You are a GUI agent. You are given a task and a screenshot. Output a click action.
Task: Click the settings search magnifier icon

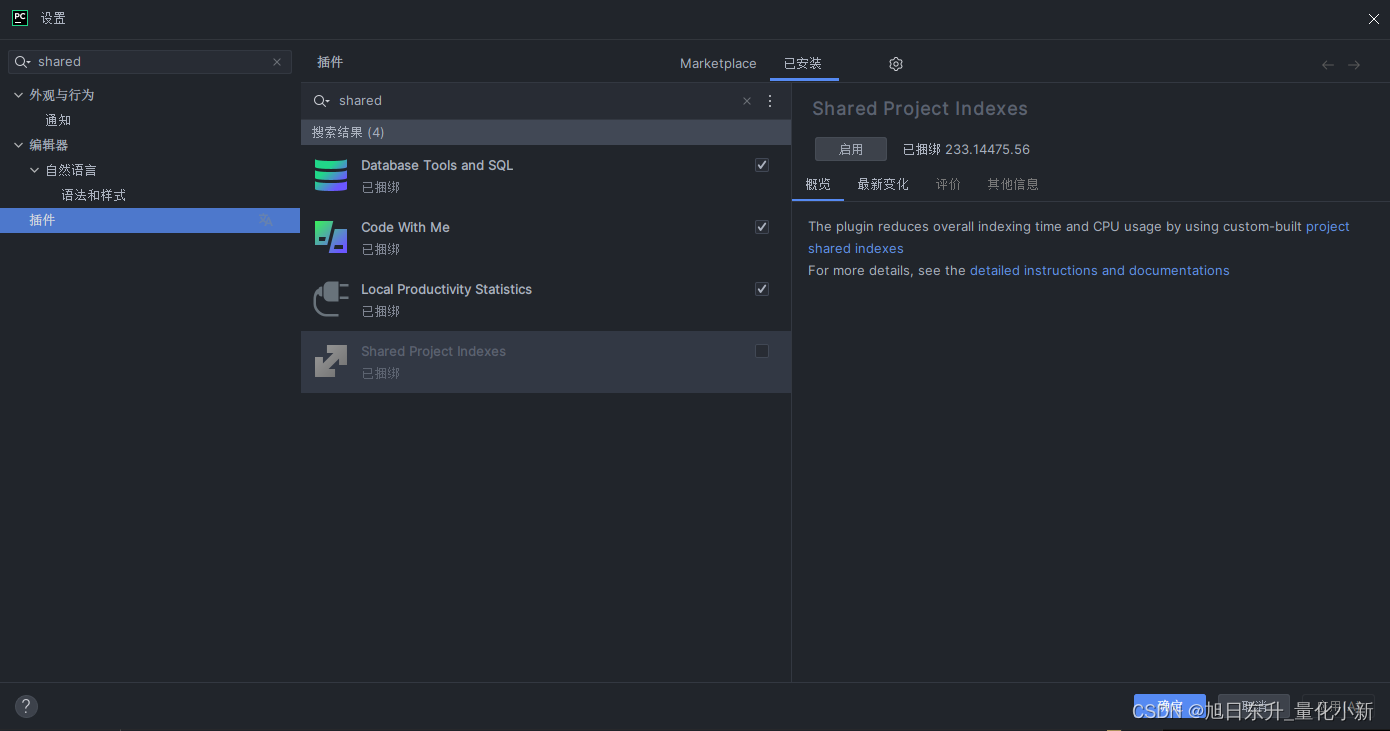click(x=22, y=62)
